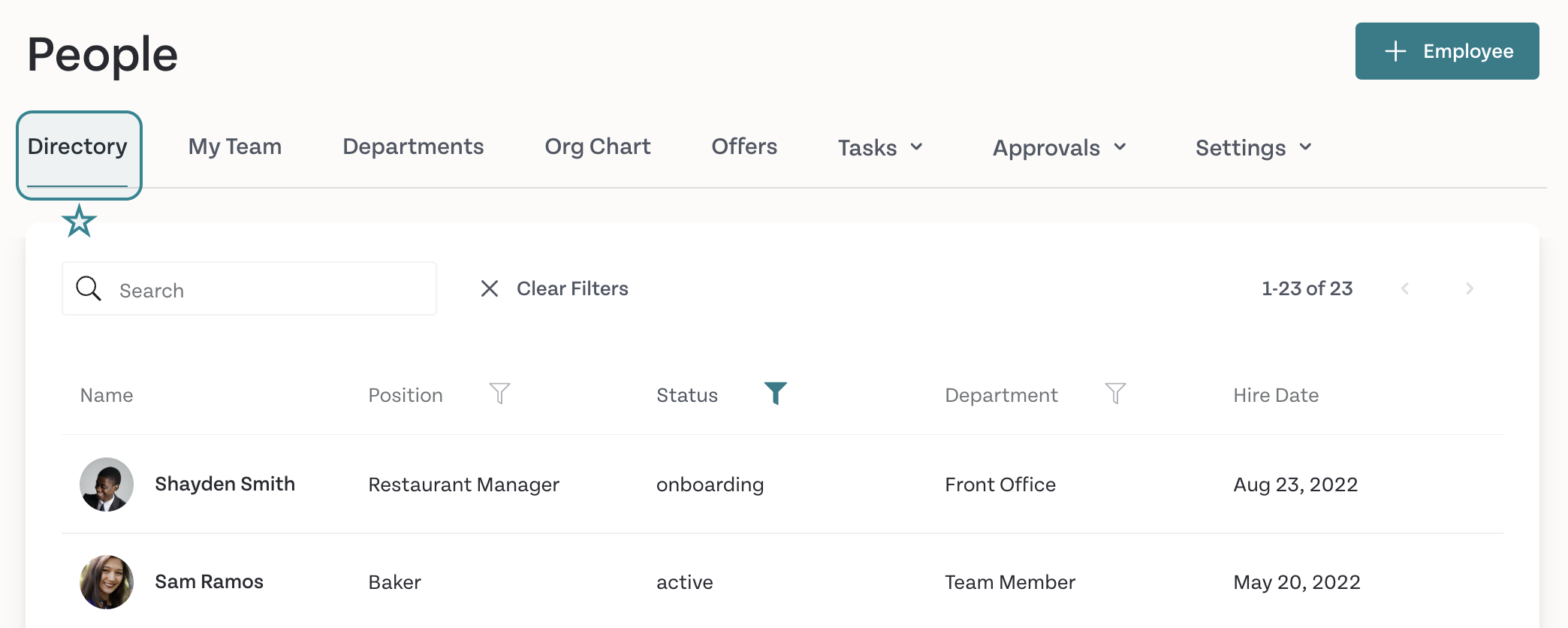Click the Clear Filters link
This screenshot has height=628, width=1568.
click(572, 288)
